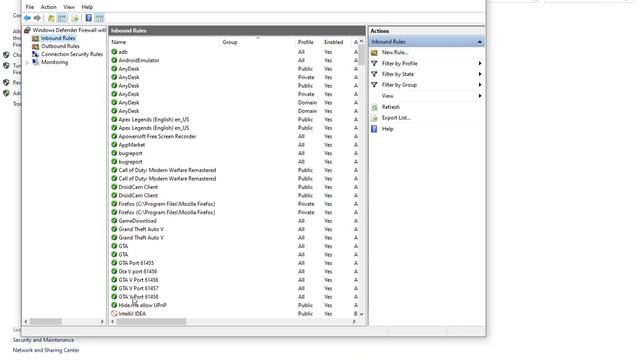Click the Outbound Rules tree icon
Screen dimensions: 640x360
click(x=36, y=46)
